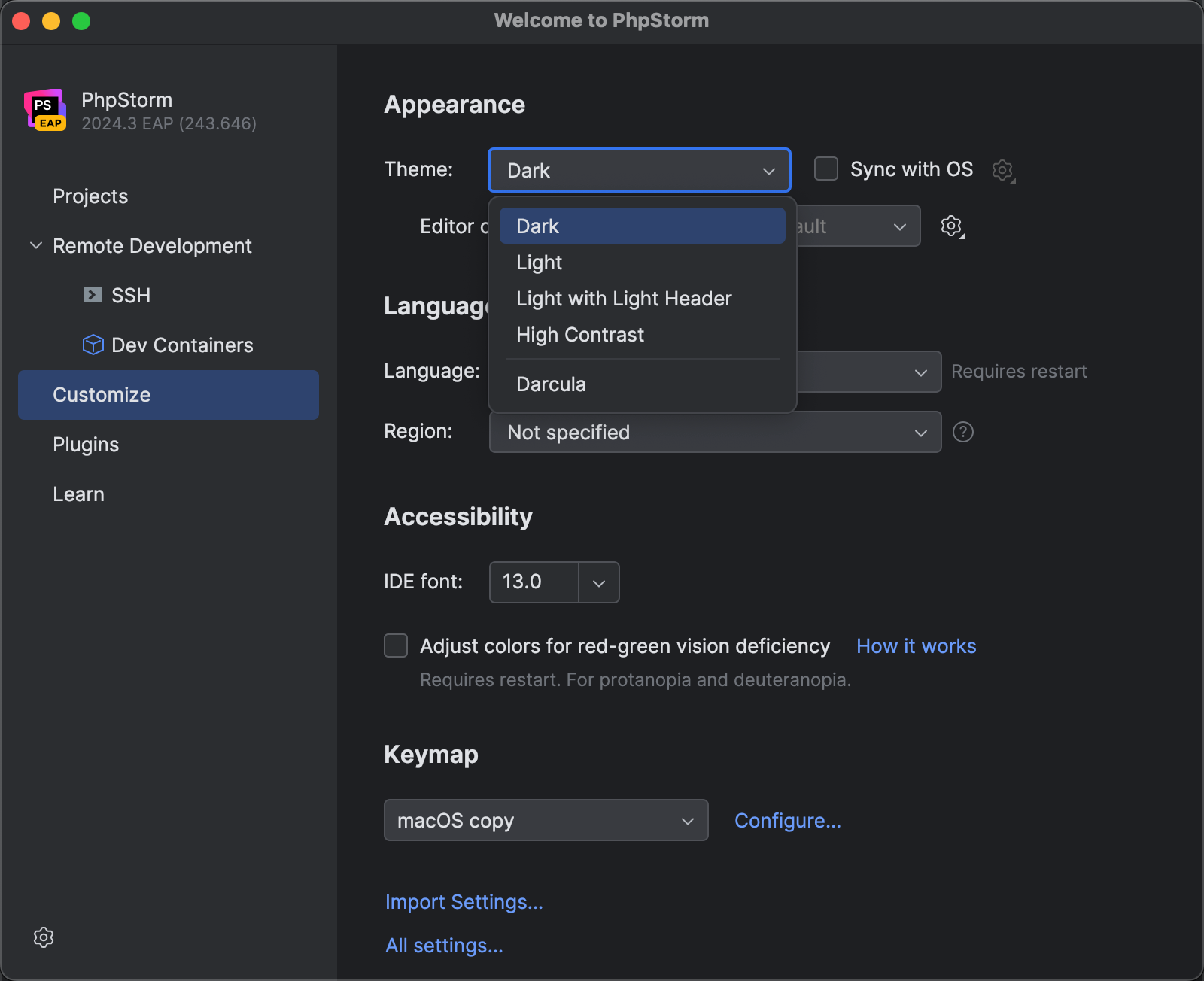Click the Region help question mark
The height and width of the screenshot is (981, 1204).
(963, 431)
